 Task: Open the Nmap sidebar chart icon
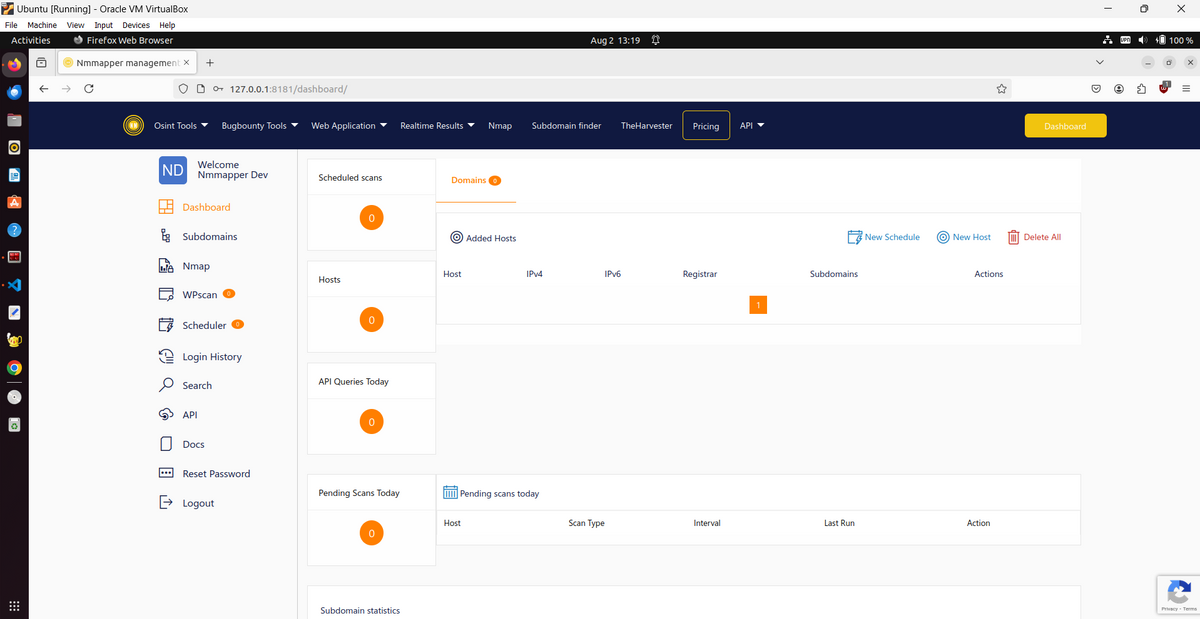166,266
